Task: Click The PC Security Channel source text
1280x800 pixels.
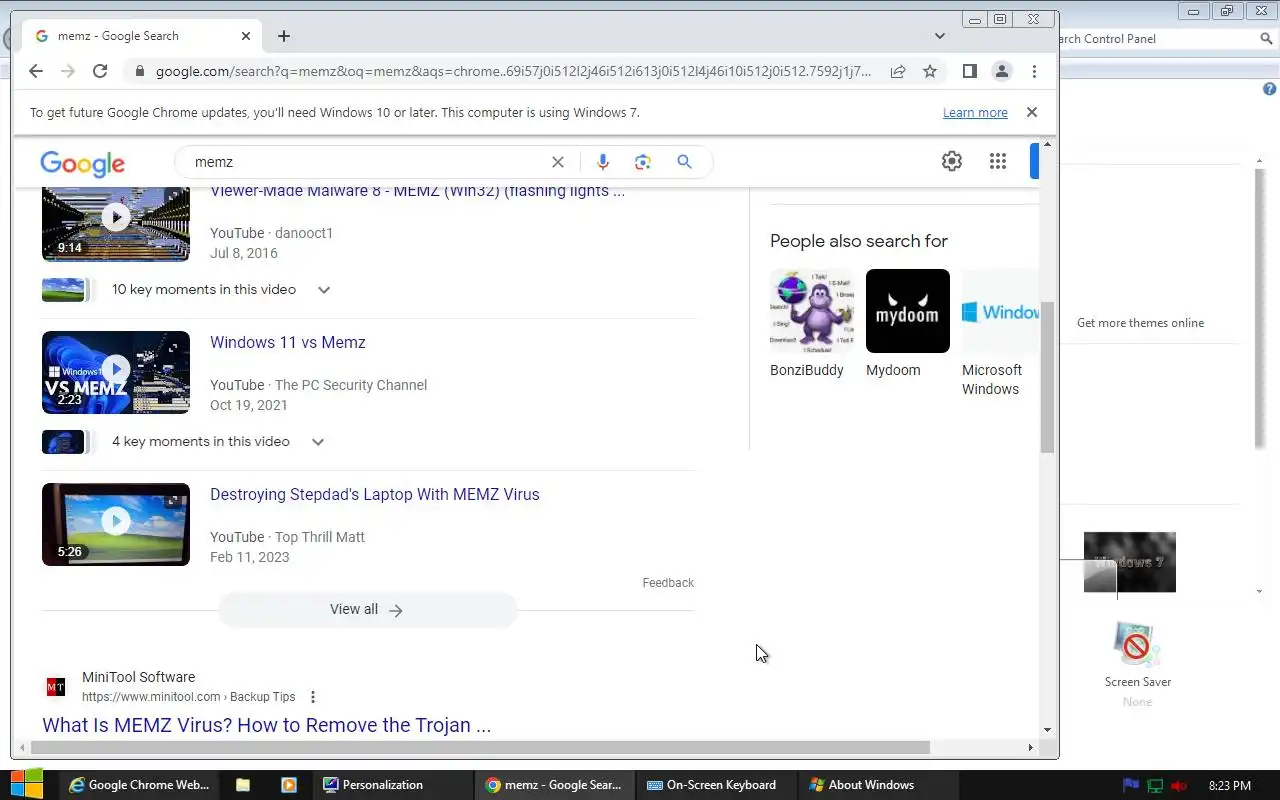Action: click(x=351, y=385)
